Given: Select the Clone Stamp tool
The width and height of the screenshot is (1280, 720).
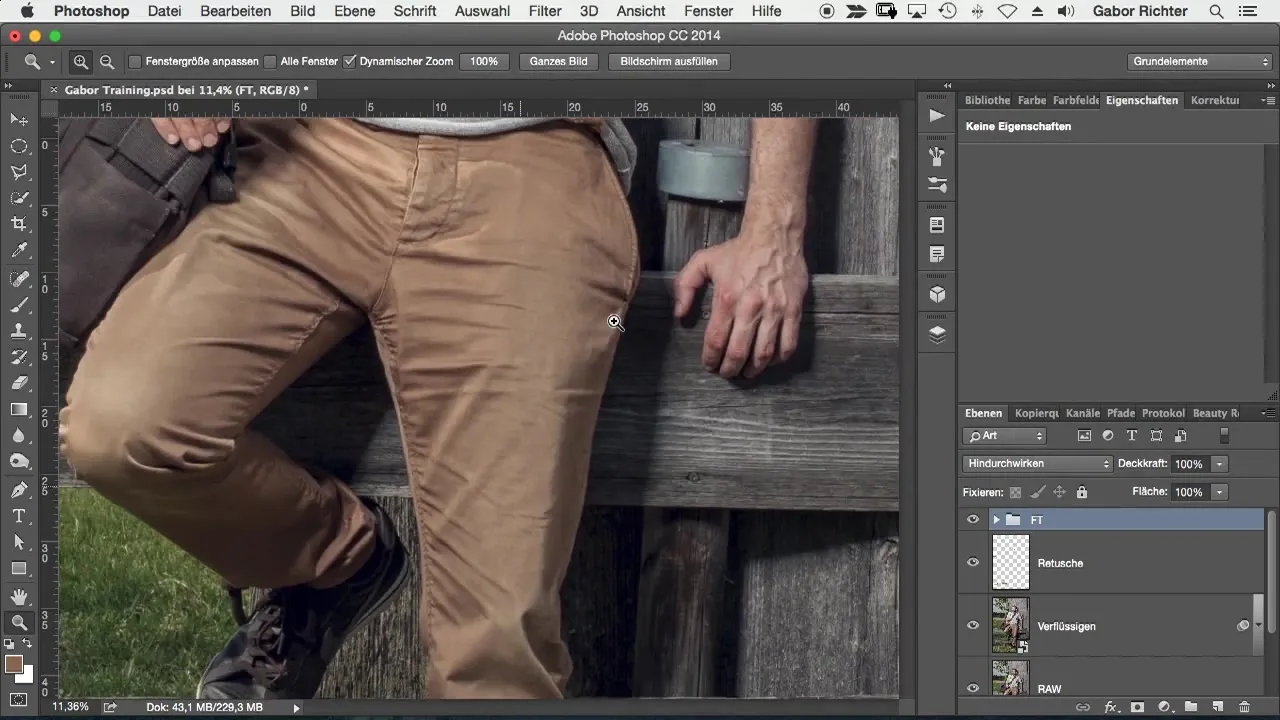Looking at the screenshot, I should point(18,331).
